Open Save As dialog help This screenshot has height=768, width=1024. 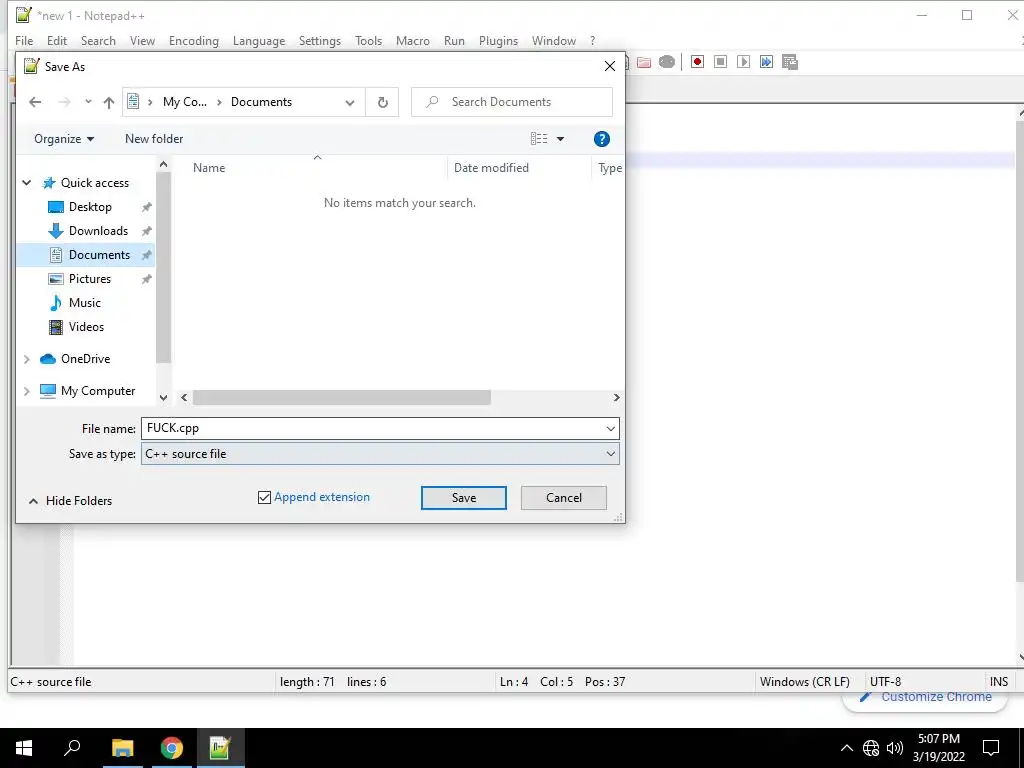coord(601,138)
